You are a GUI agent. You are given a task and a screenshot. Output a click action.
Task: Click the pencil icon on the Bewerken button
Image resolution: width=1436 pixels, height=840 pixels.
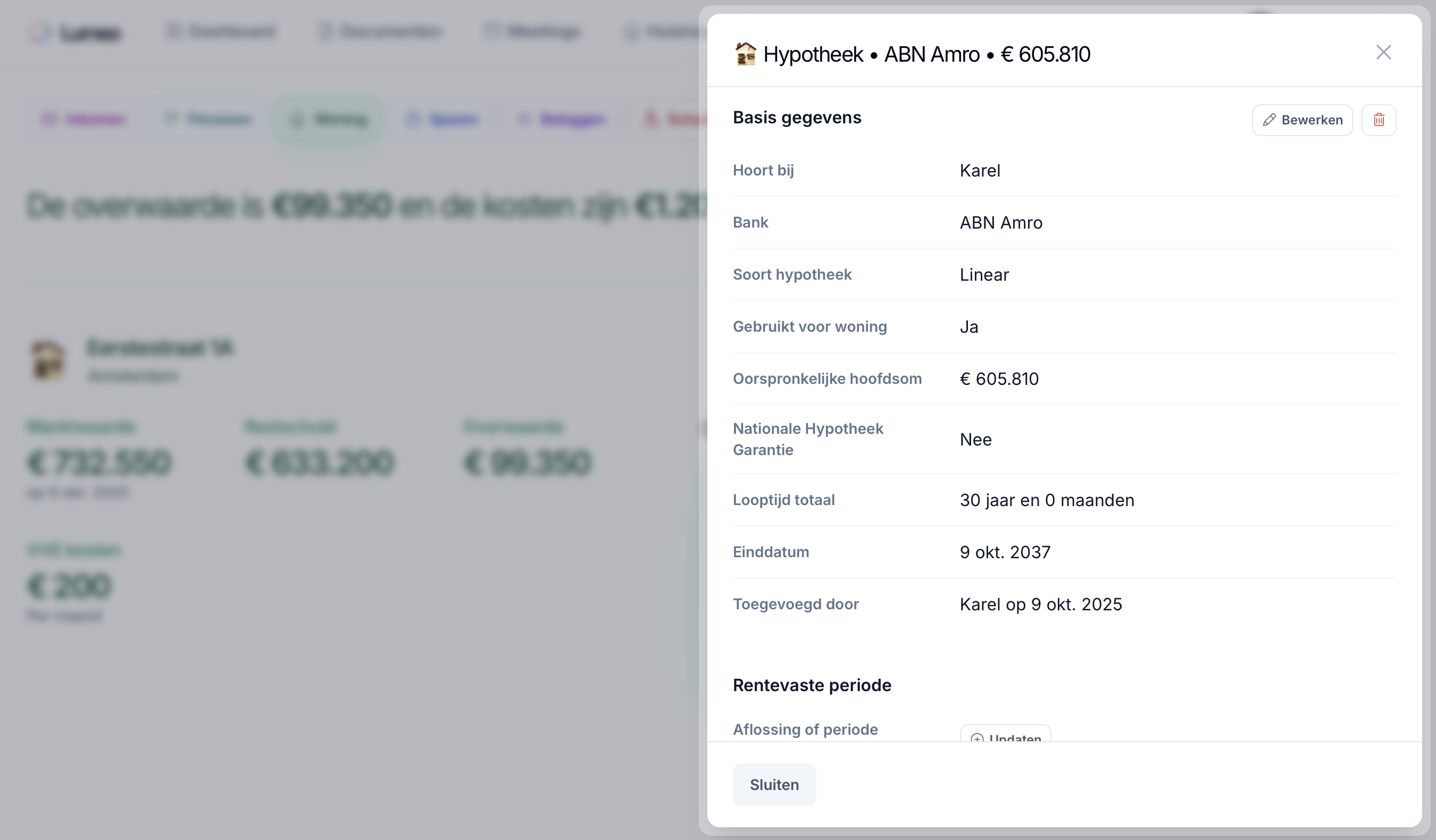[x=1270, y=120]
